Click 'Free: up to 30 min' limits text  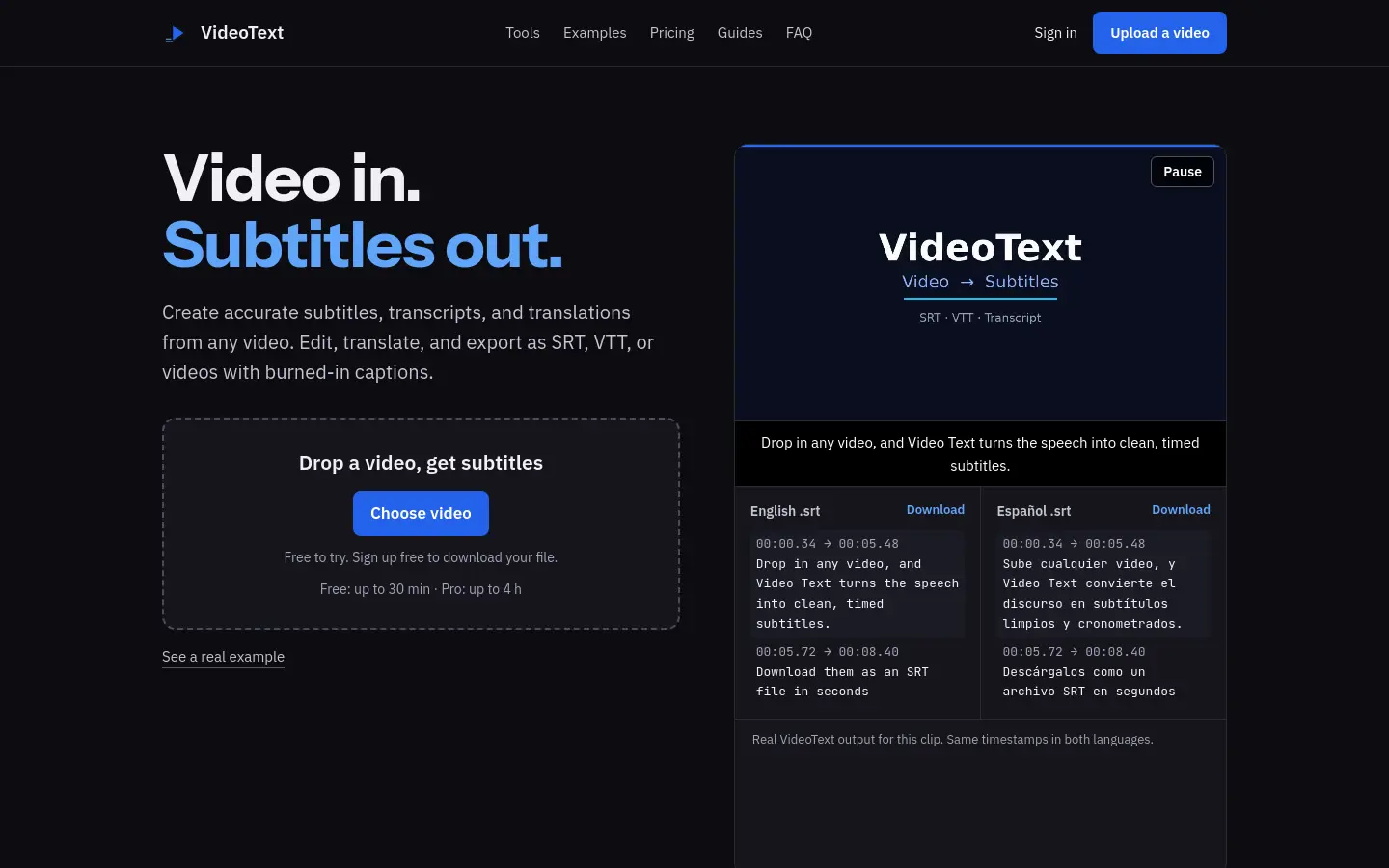(421, 589)
